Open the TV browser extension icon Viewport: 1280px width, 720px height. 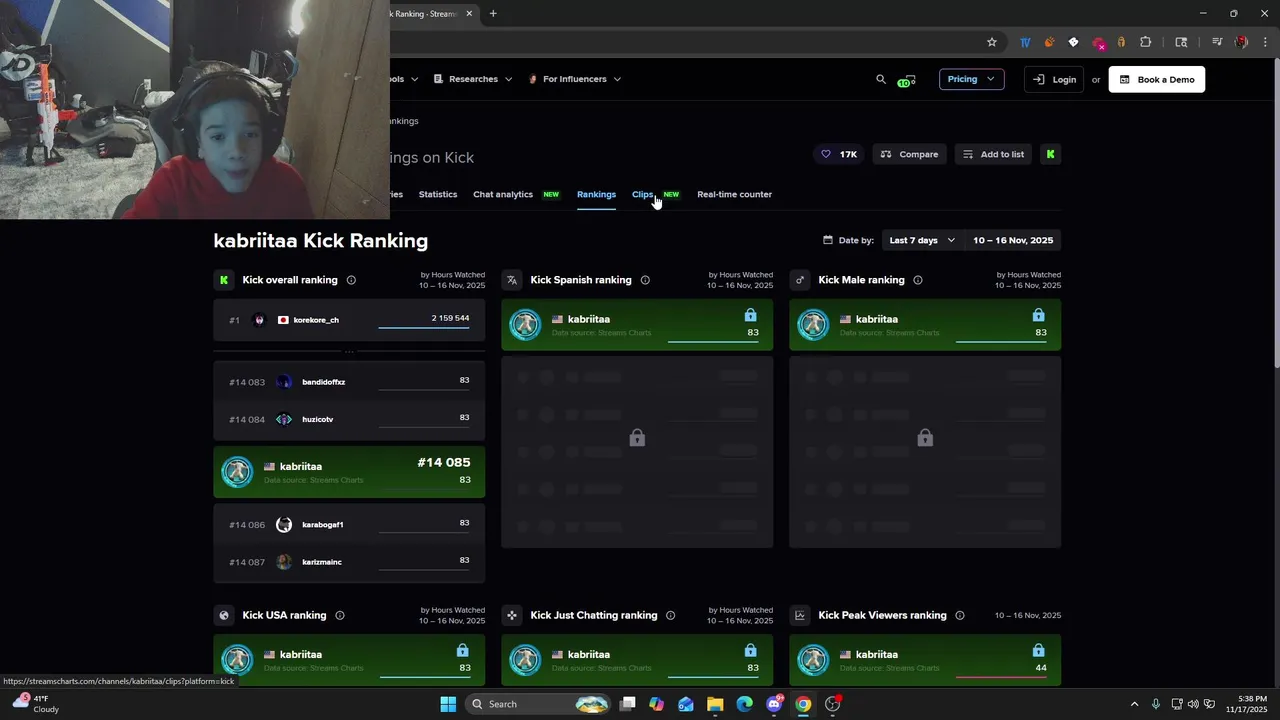point(1025,42)
